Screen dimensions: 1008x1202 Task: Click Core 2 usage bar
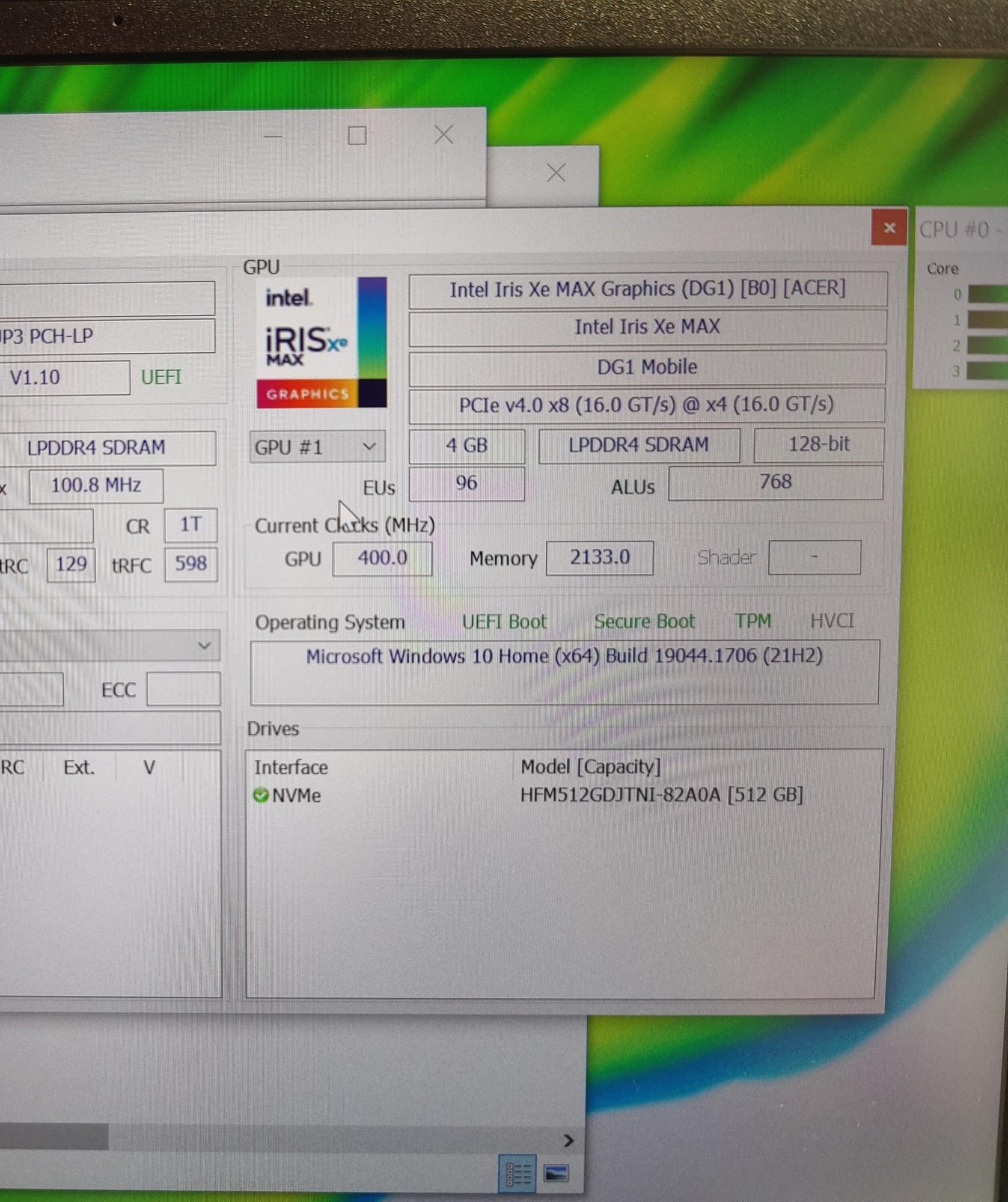pyautogui.click(x=988, y=345)
